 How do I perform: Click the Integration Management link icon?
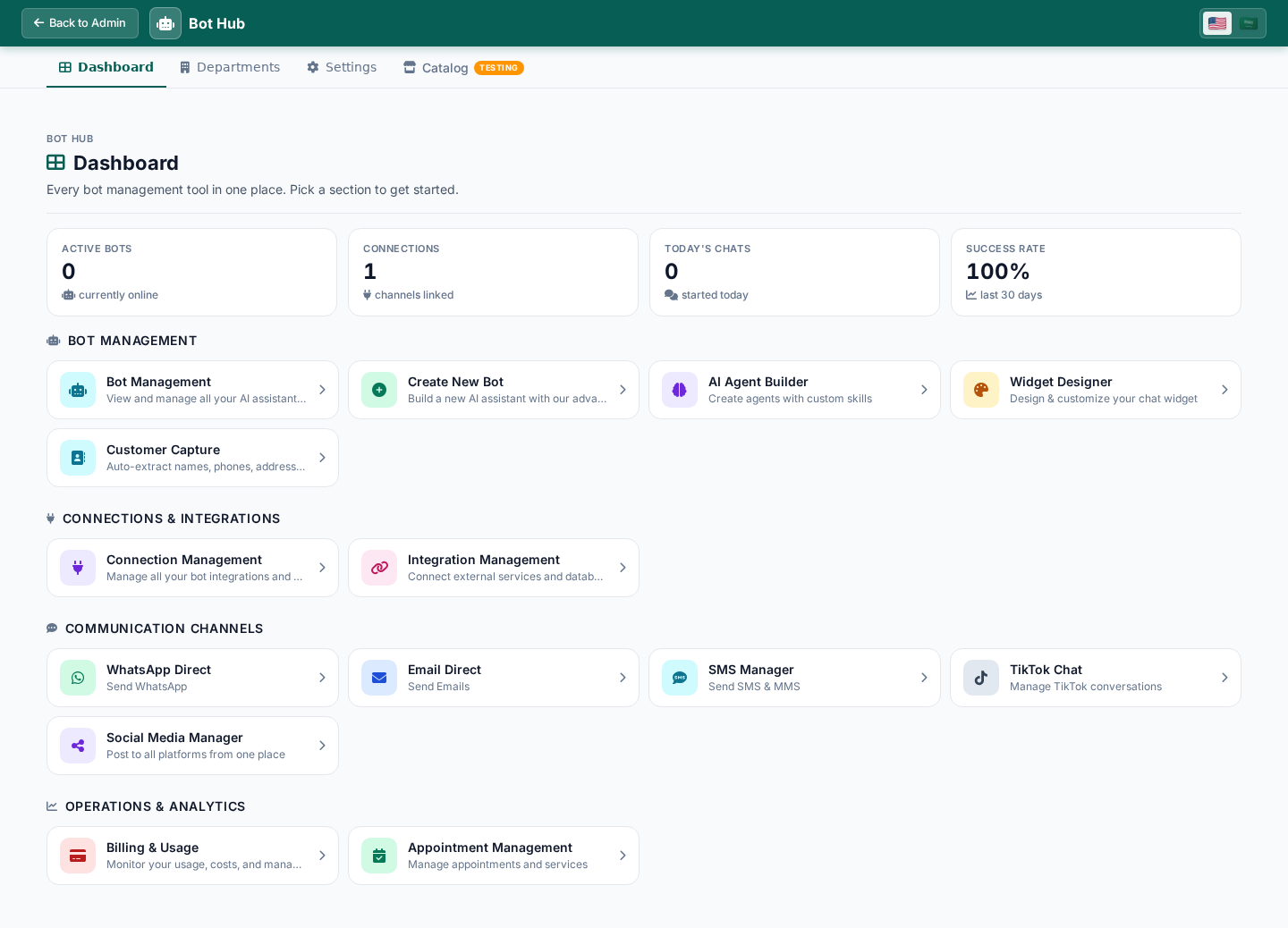(x=379, y=568)
